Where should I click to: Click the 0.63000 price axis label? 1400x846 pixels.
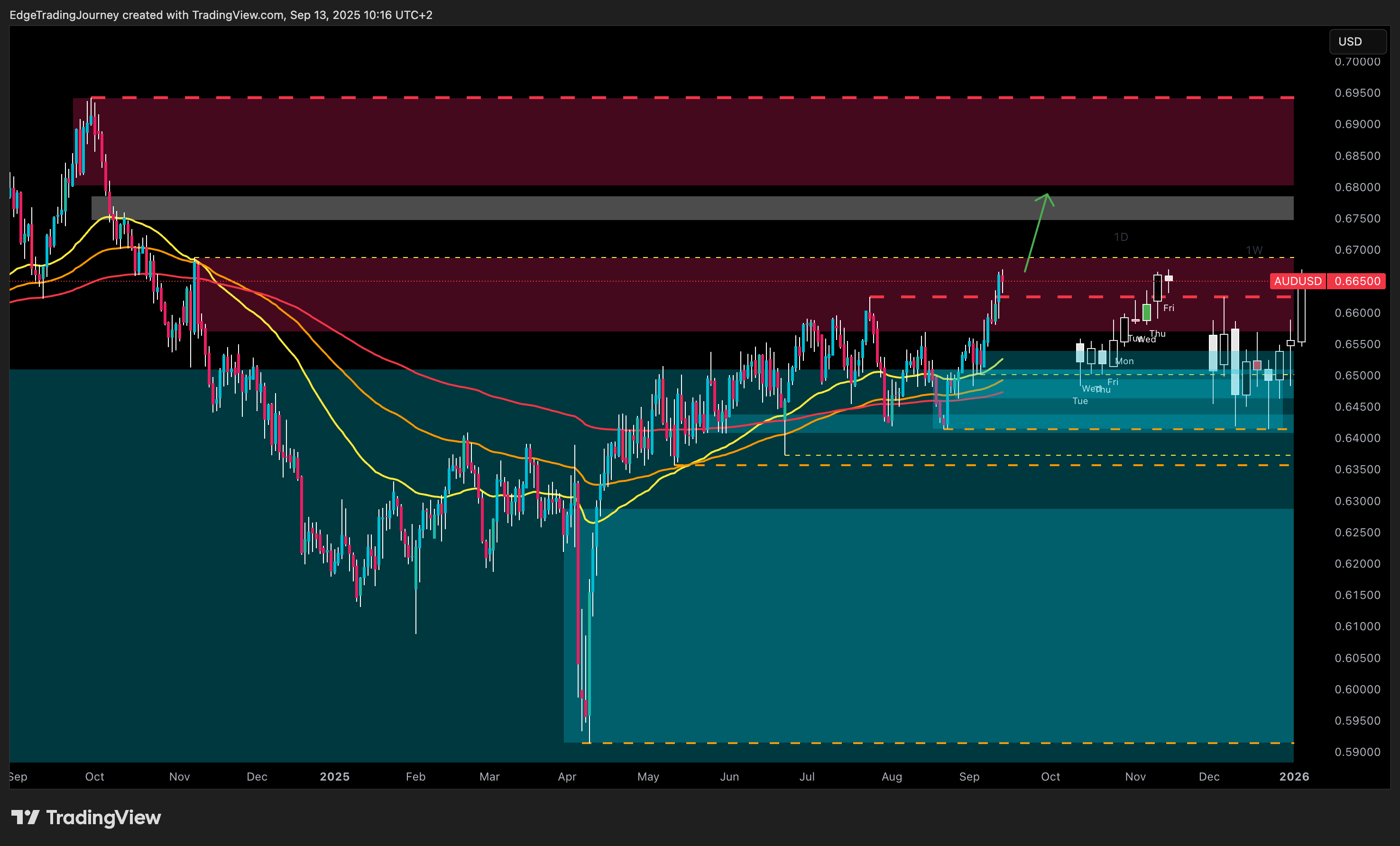click(x=1357, y=501)
